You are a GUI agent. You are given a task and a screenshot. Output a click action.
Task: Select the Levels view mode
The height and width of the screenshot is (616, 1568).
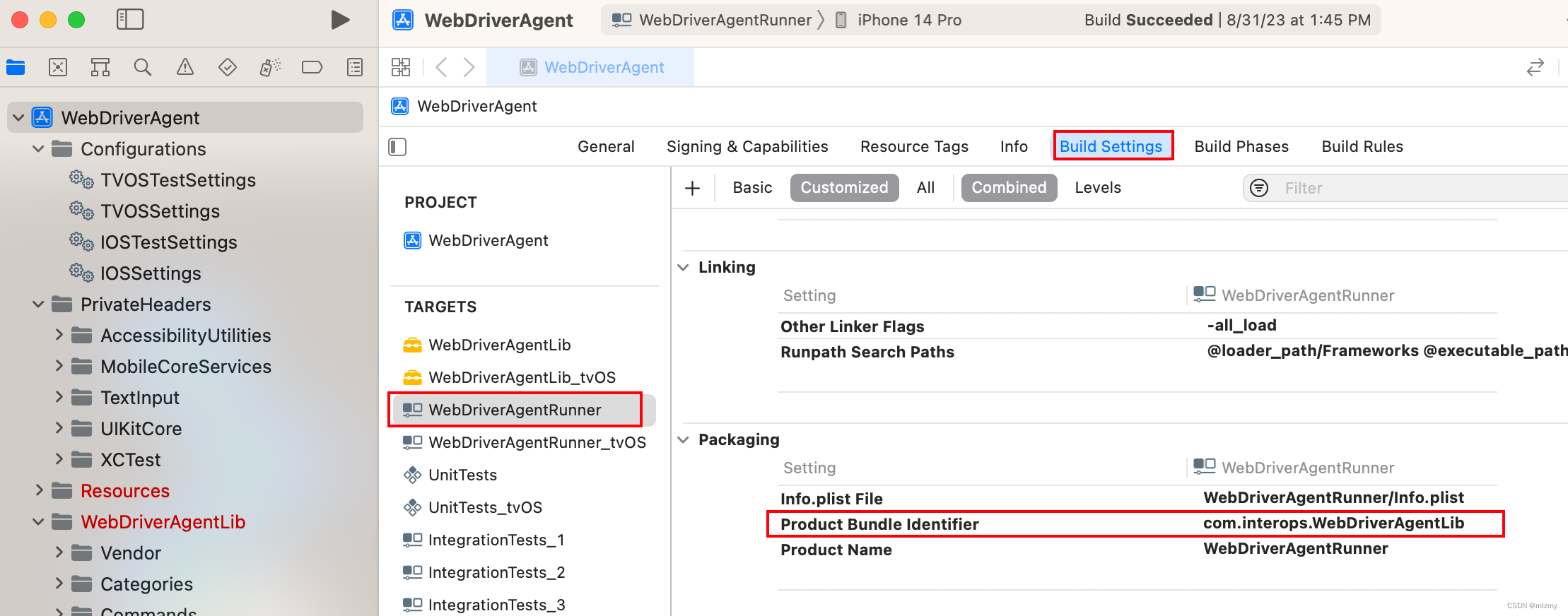click(x=1098, y=188)
